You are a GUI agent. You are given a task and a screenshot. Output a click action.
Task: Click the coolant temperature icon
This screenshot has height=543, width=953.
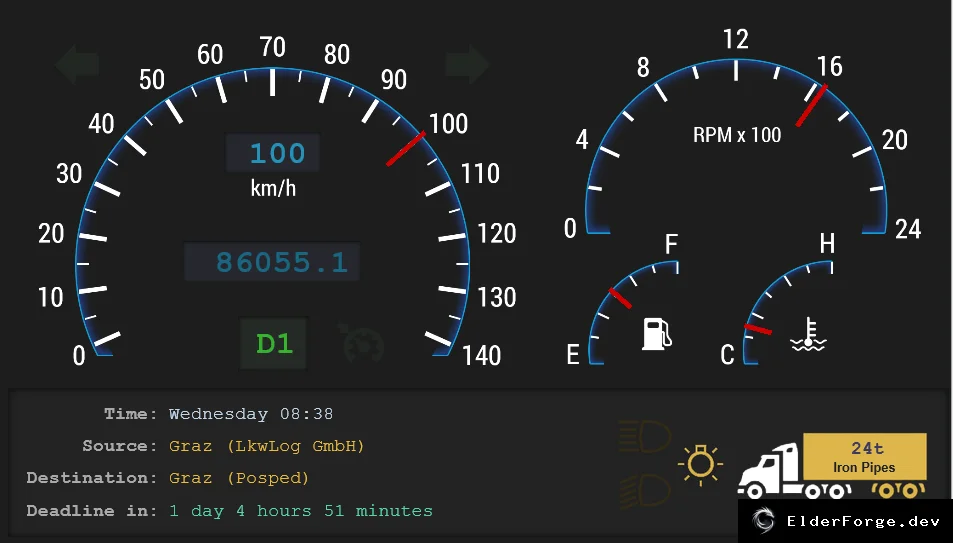point(808,334)
